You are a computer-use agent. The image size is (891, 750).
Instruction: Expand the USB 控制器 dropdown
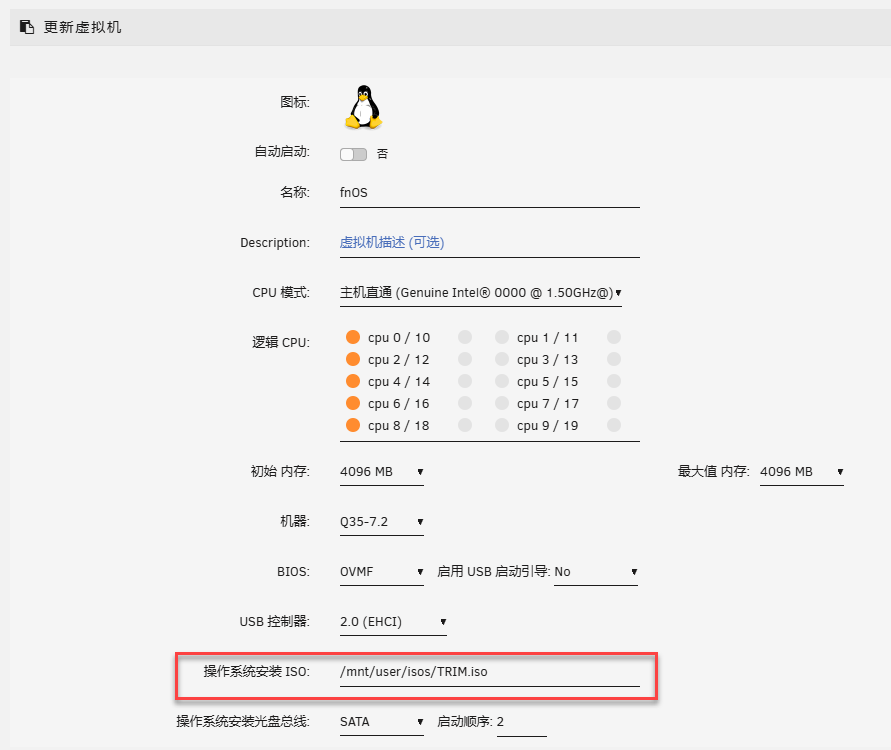tap(393, 622)
